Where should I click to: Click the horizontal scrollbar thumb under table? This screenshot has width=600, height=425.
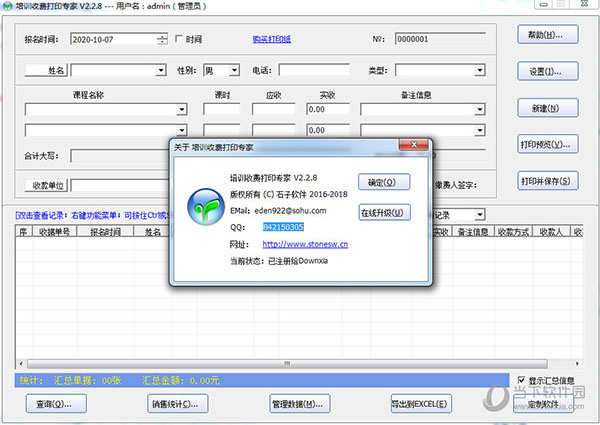pyautogui.click(x=287, y=363)
